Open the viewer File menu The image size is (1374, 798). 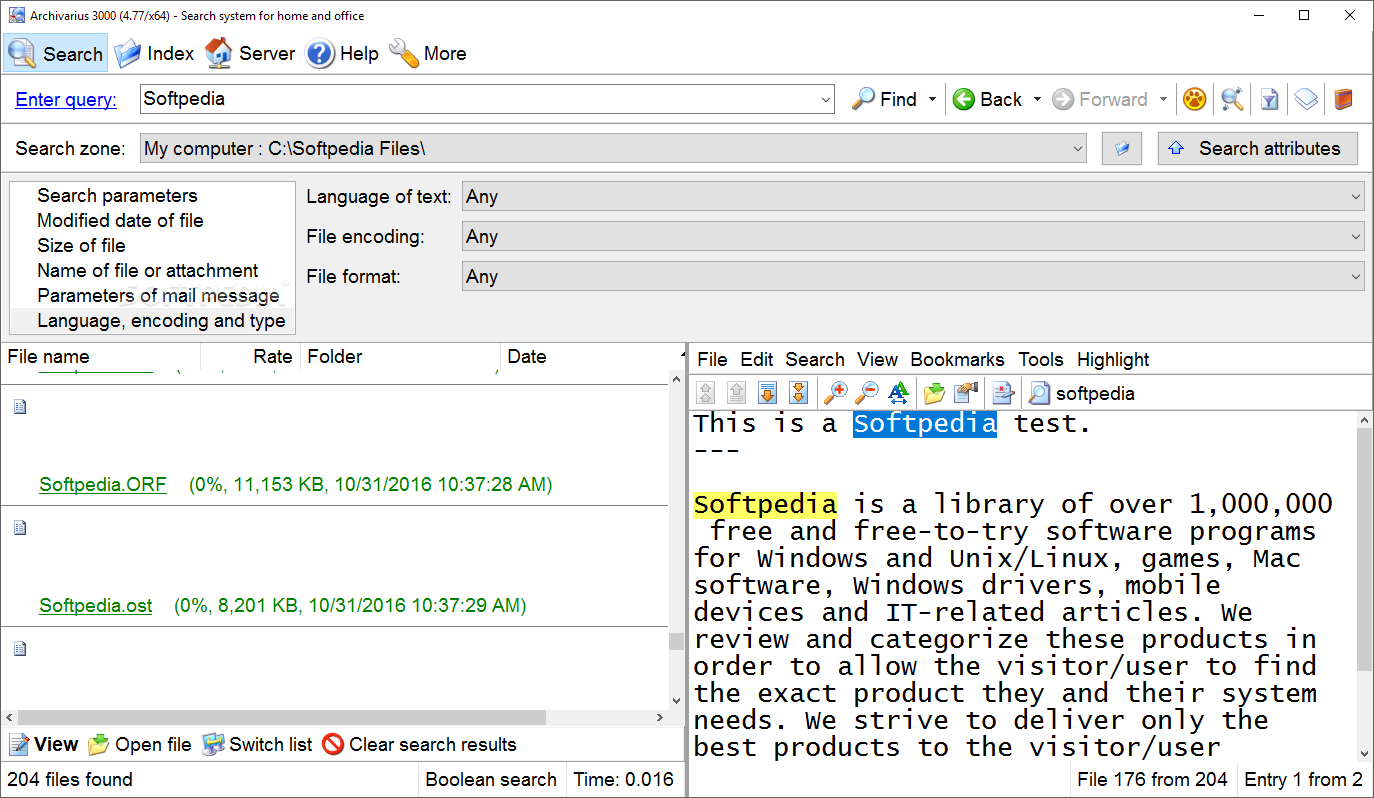coord(712,360)
